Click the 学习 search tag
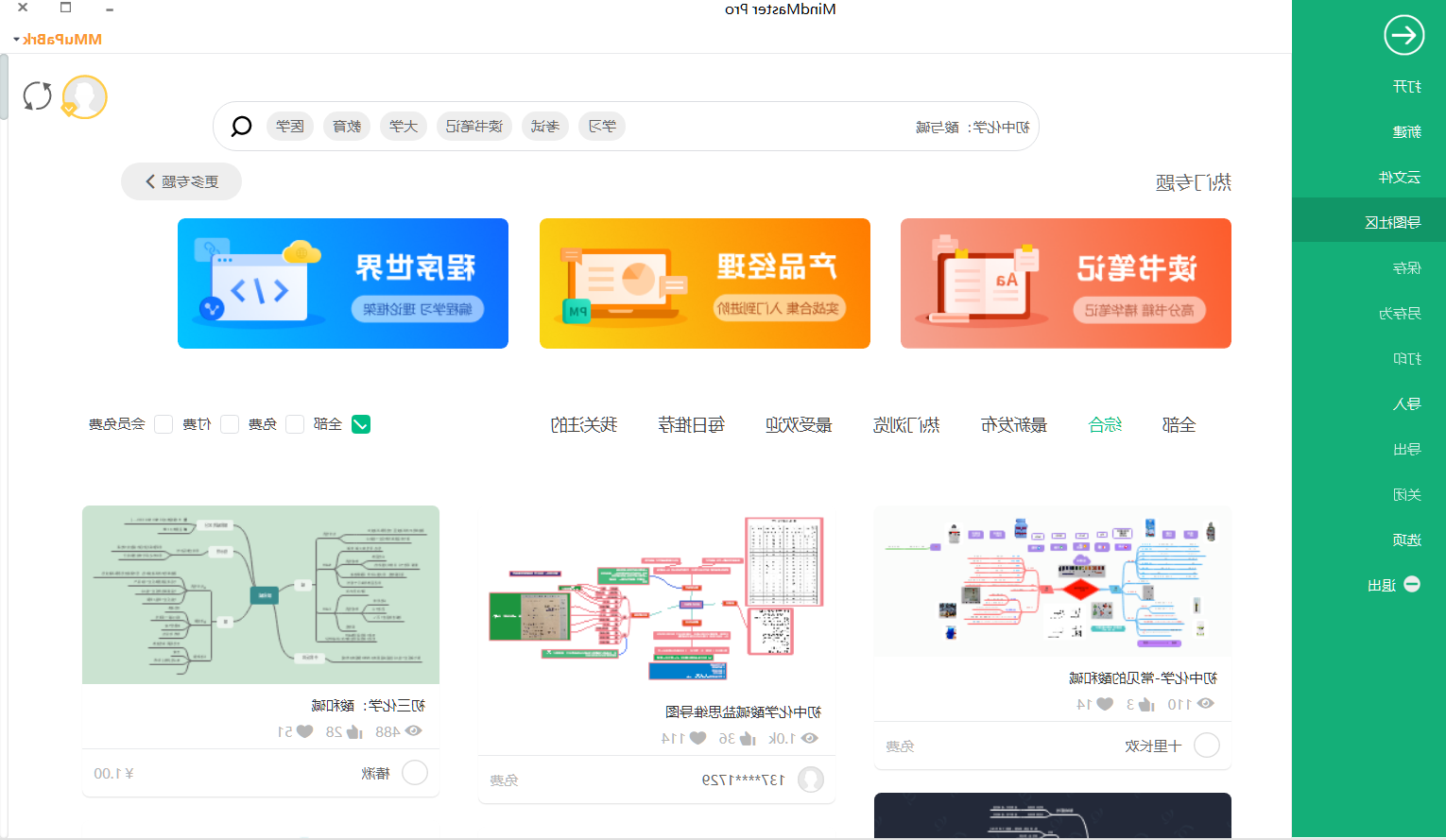Viewport: 1446px width, 840px height. click(602, 126)
